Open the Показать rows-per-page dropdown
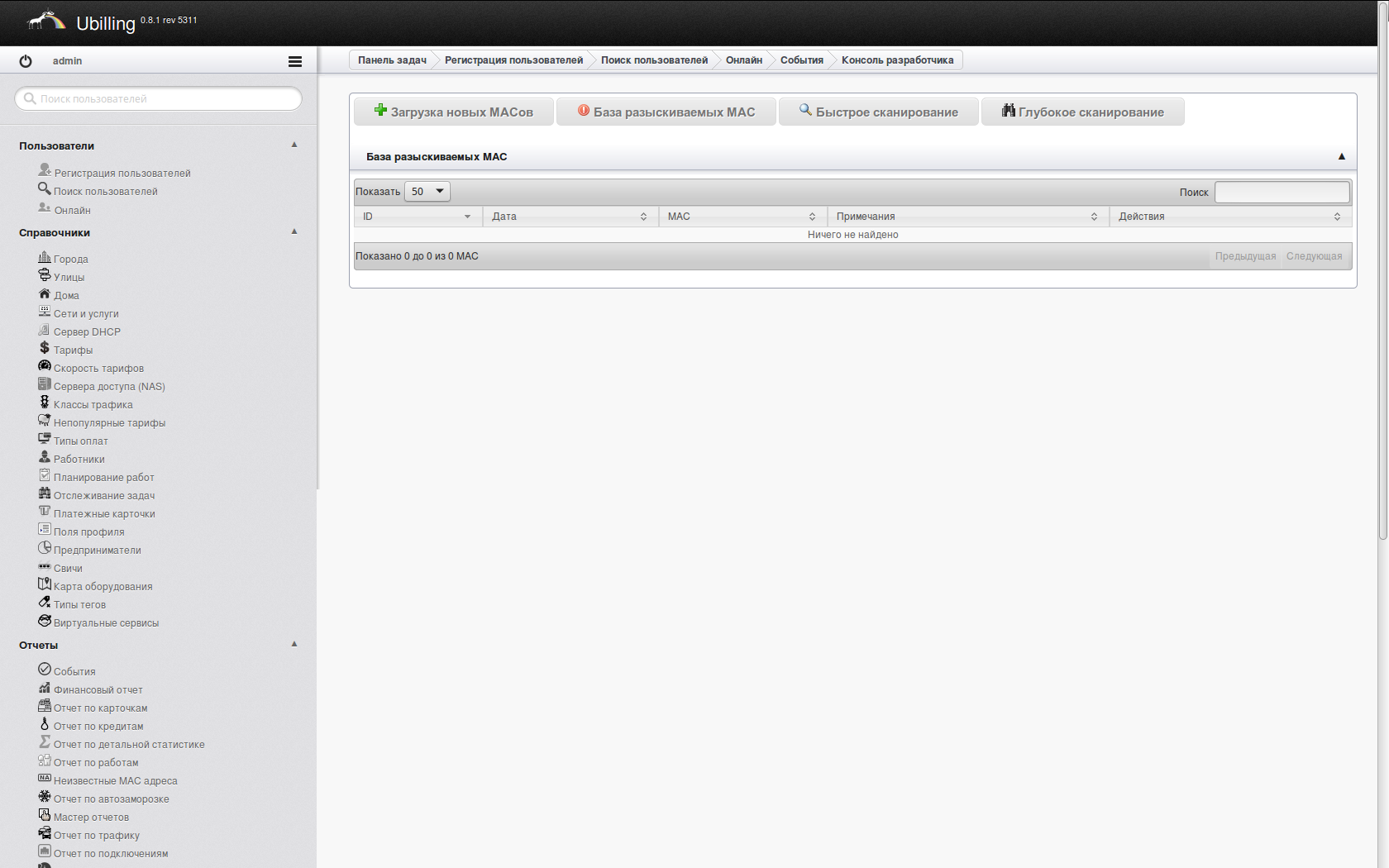The width and height of the screenshot is (1389, 868). tap(427, 192)
